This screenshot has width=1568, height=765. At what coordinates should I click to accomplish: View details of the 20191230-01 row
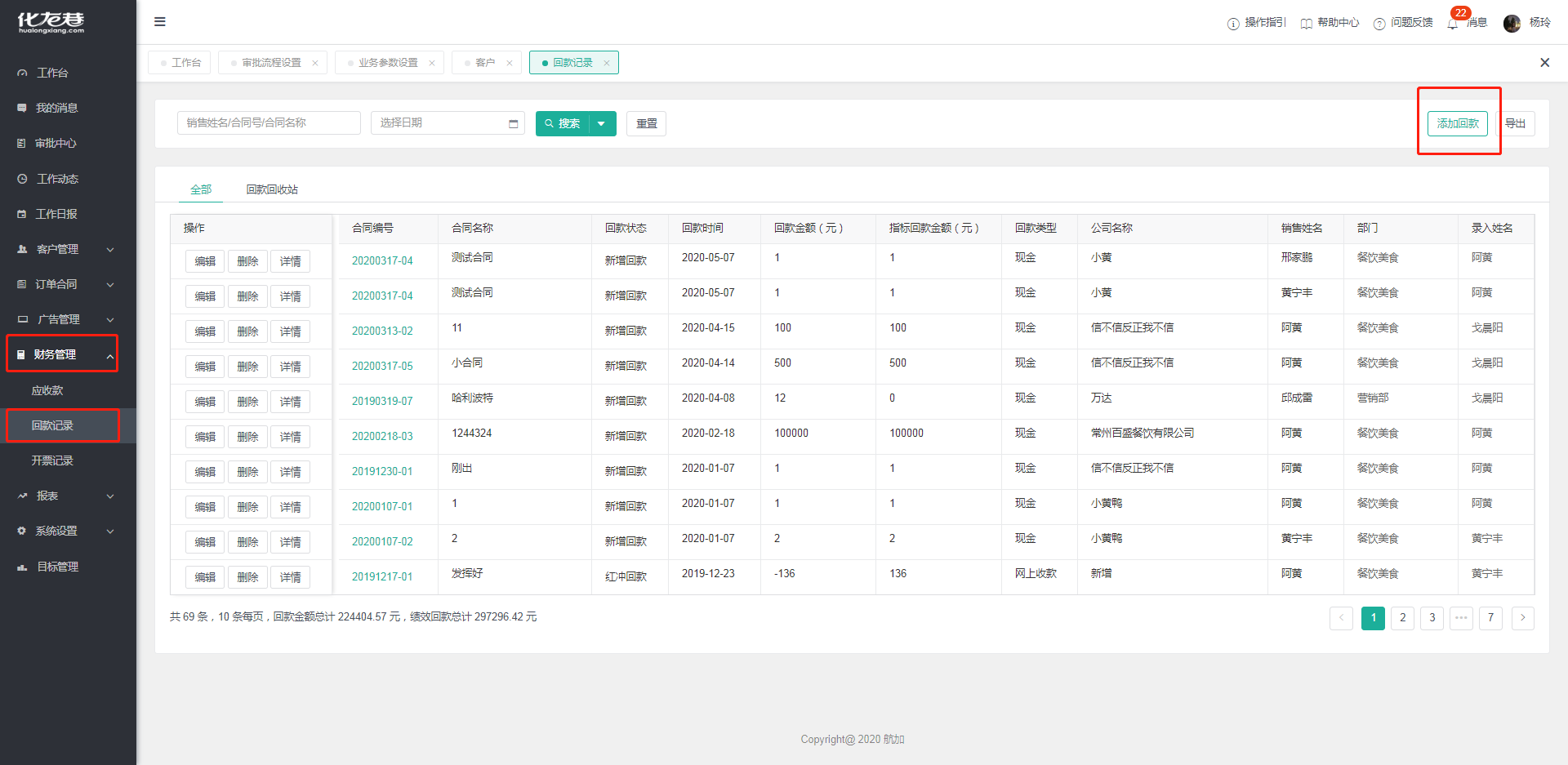click(290, 472)
